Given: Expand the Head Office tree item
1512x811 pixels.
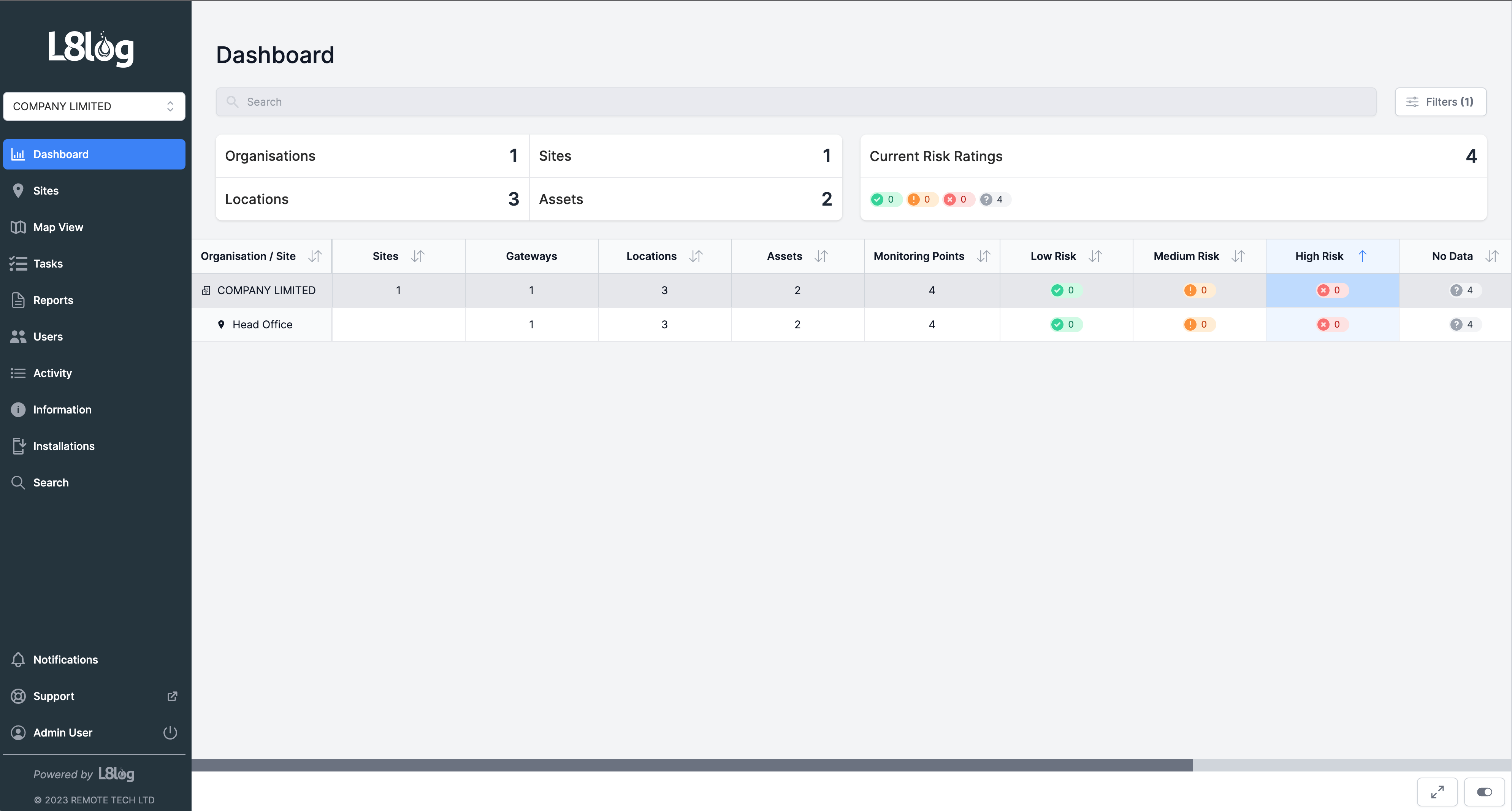Looking at the screenshot, I should point(262,324).
